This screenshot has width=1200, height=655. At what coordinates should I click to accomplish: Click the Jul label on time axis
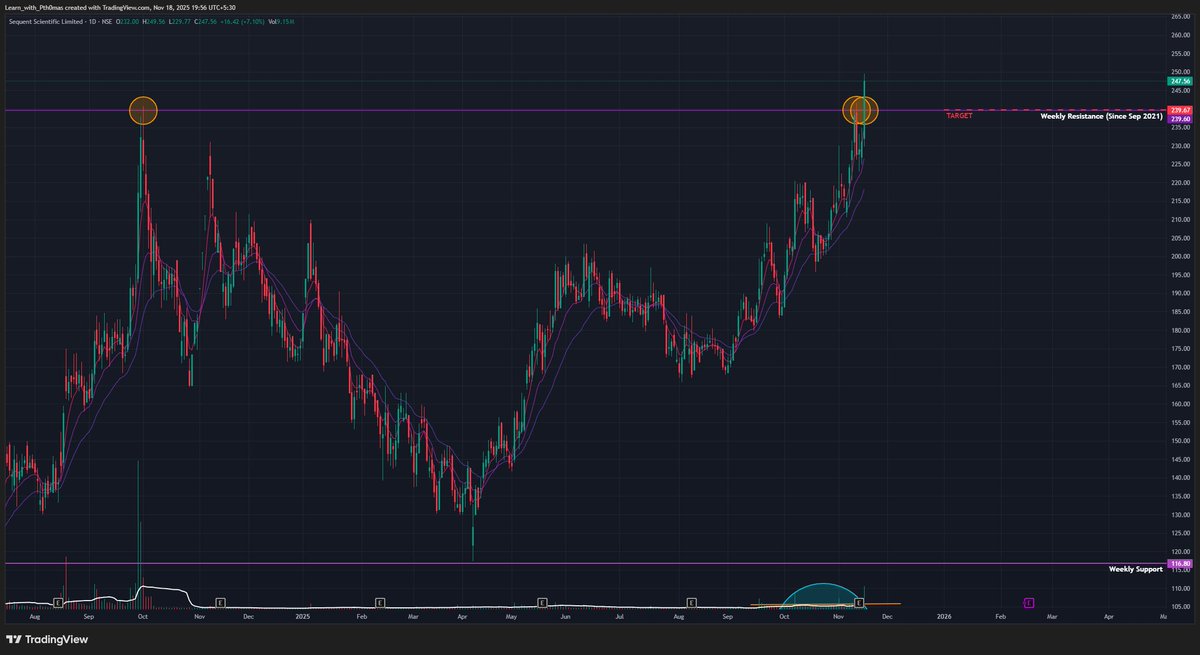click(x=620, y=618)
